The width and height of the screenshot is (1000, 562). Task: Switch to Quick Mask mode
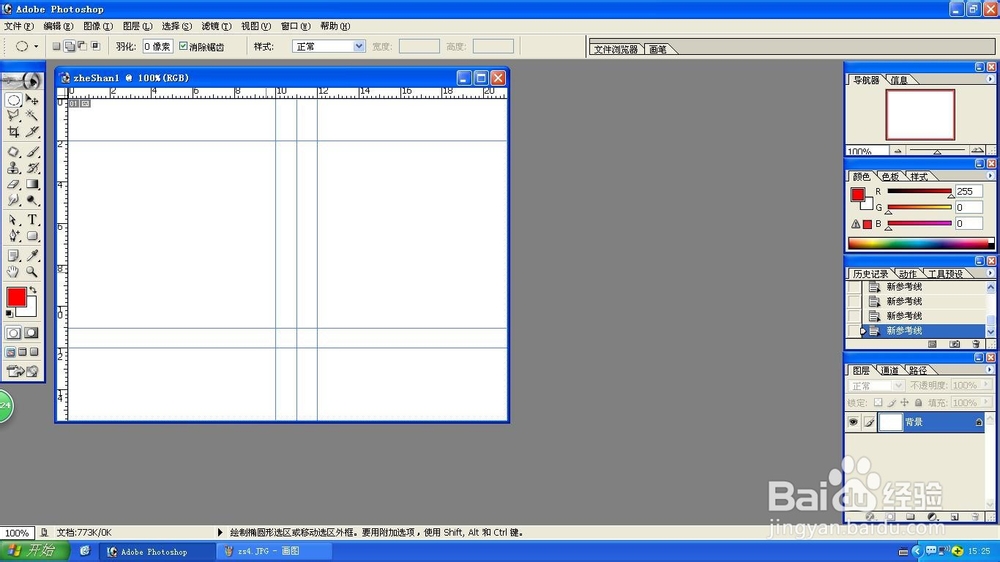pyautogui.click(x=31, y=333)
